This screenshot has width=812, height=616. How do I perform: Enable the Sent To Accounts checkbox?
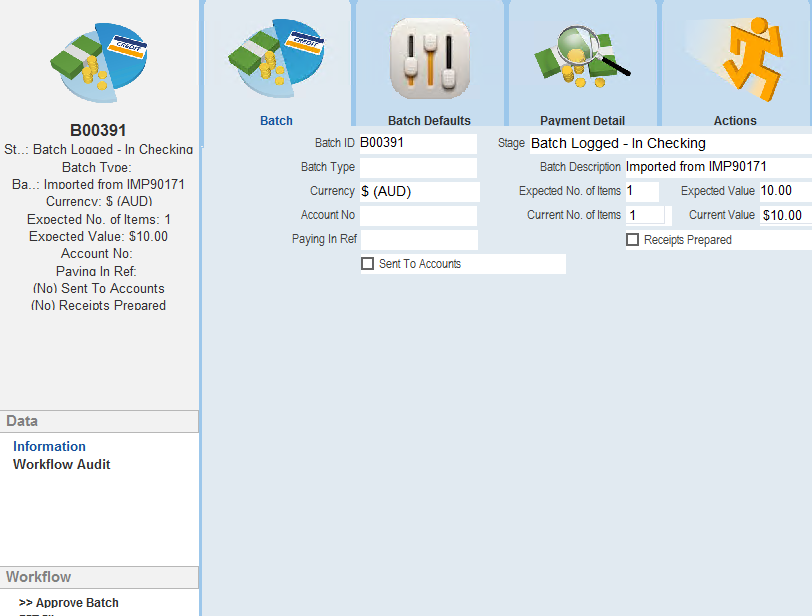click(367, 263)
